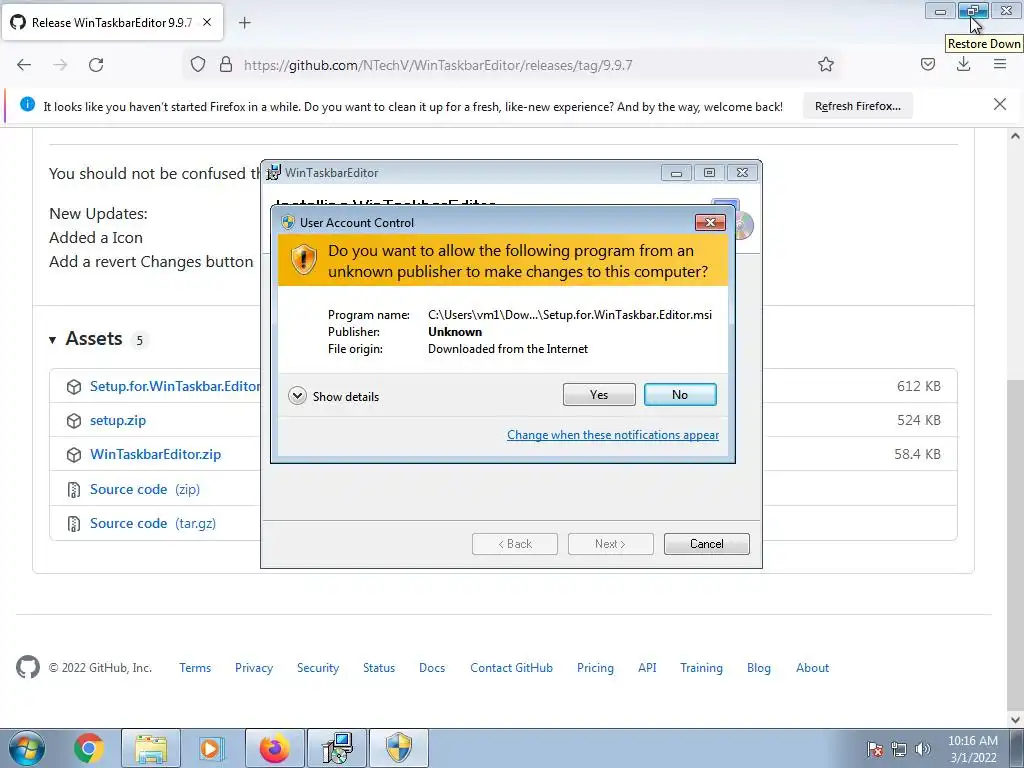Open 'Change when these notifications appear' link
This screenshot has height=768, width=1024.
(613, 435)
